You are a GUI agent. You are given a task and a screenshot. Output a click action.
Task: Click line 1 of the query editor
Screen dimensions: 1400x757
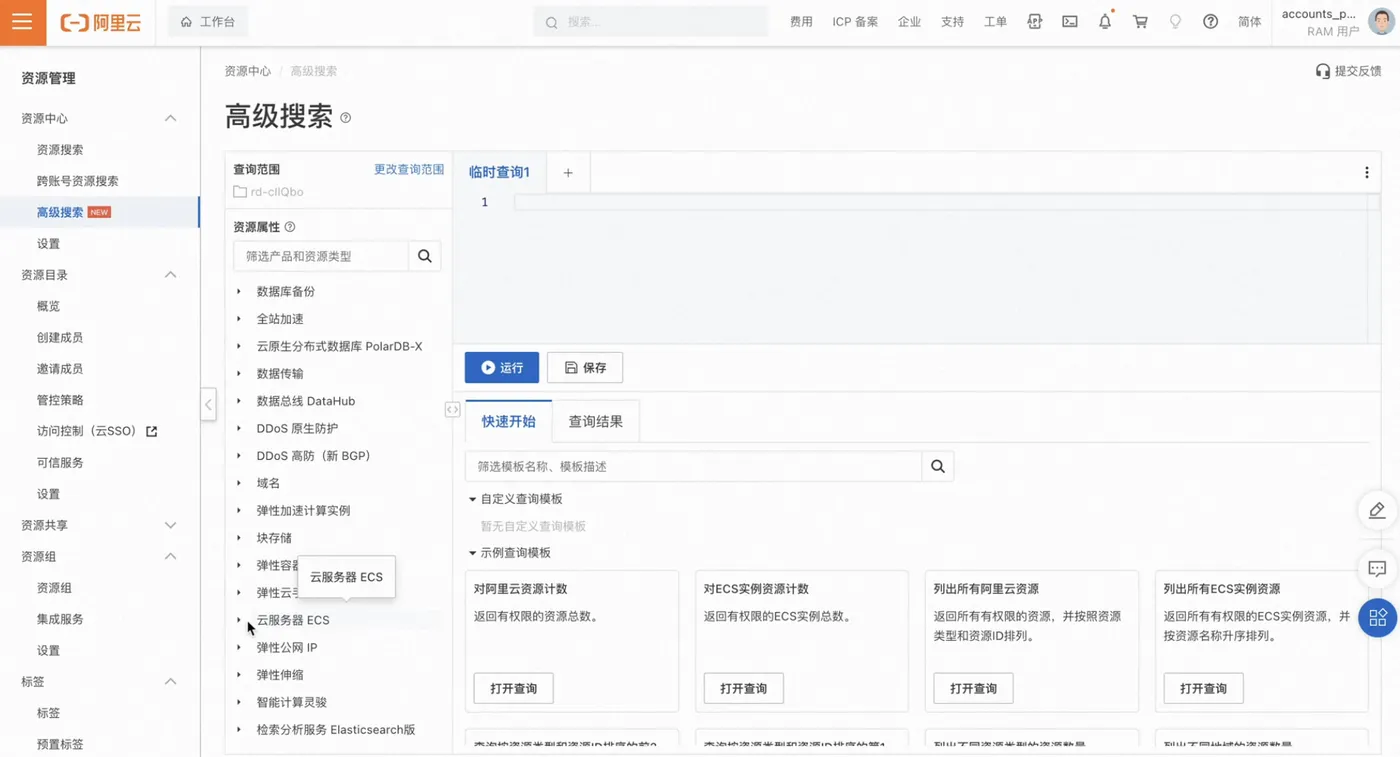click(x=940, y=202)
